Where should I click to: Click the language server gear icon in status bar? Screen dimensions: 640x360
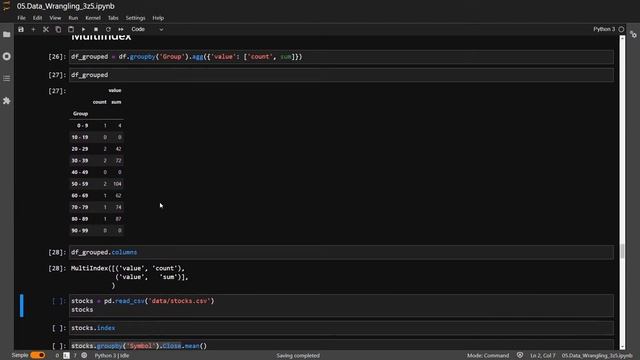(x=84, y=356)
